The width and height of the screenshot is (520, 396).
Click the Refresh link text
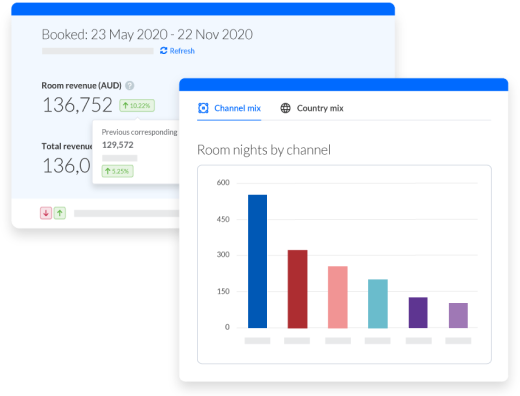[x=182, y=51]
